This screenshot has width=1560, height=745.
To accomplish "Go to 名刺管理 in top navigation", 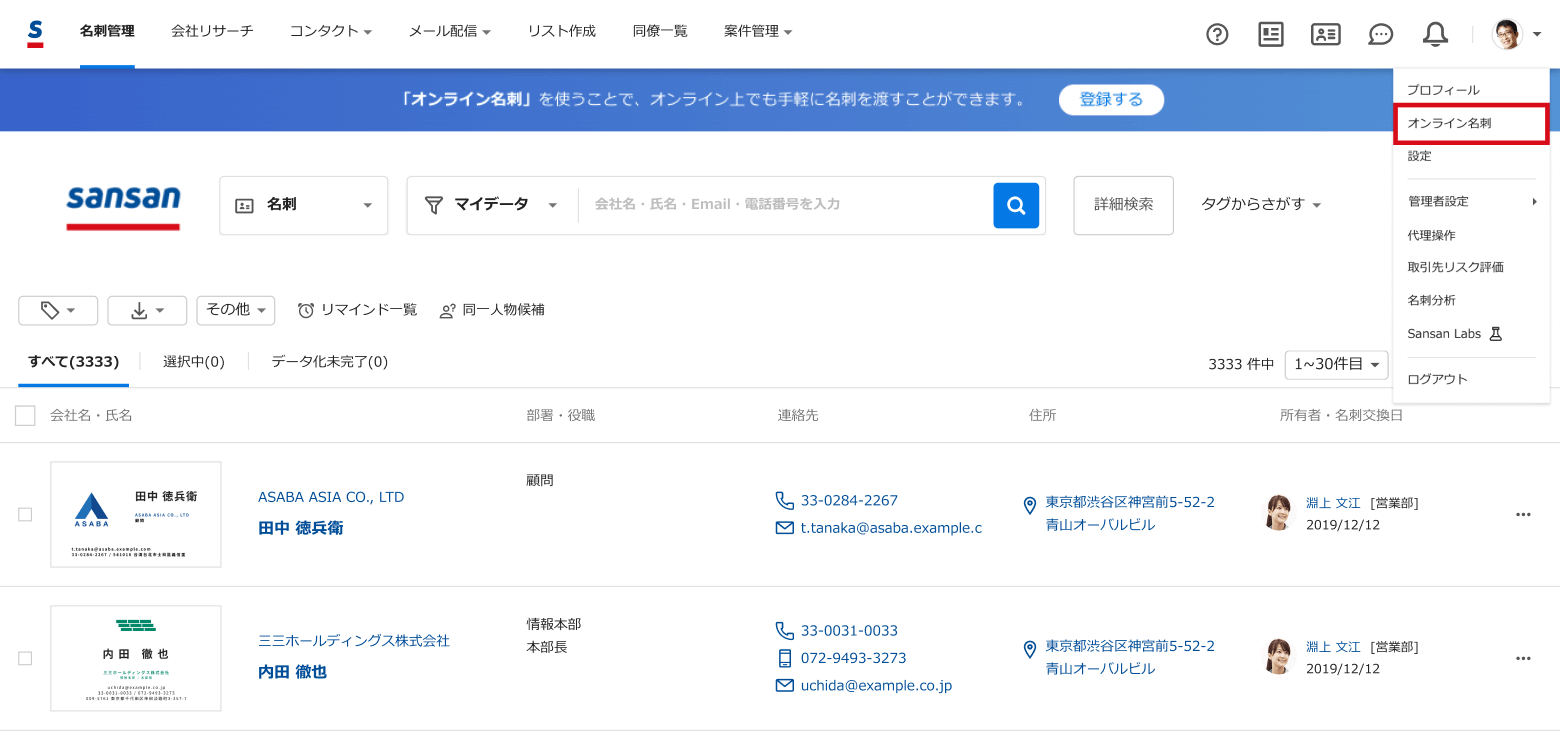I will click(x=107, y=32).
